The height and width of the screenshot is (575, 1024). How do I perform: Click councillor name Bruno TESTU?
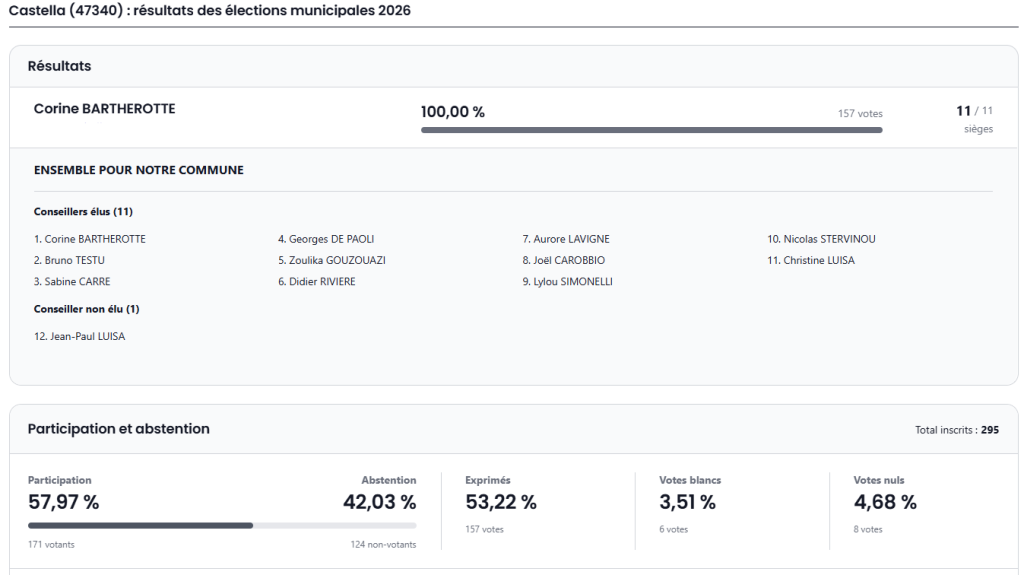(69, 260)
